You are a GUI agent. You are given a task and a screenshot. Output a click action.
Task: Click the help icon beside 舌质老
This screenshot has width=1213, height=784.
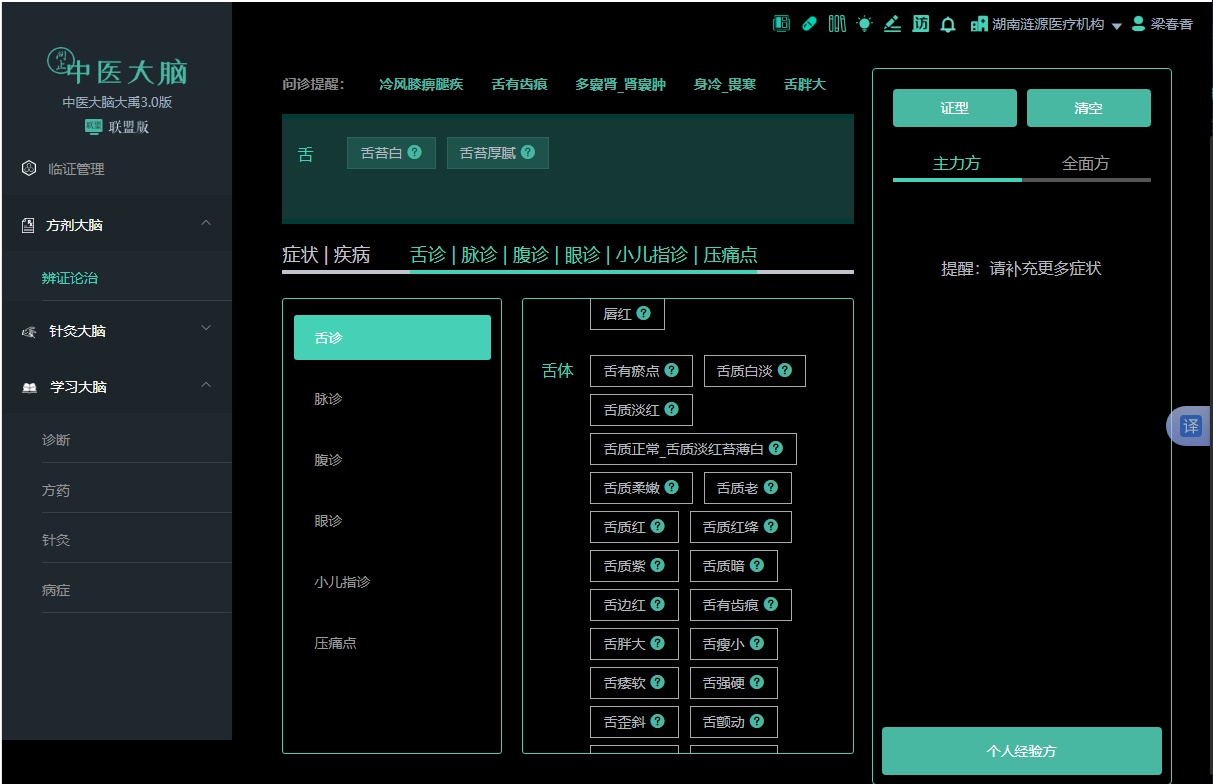tap(770, 487)
